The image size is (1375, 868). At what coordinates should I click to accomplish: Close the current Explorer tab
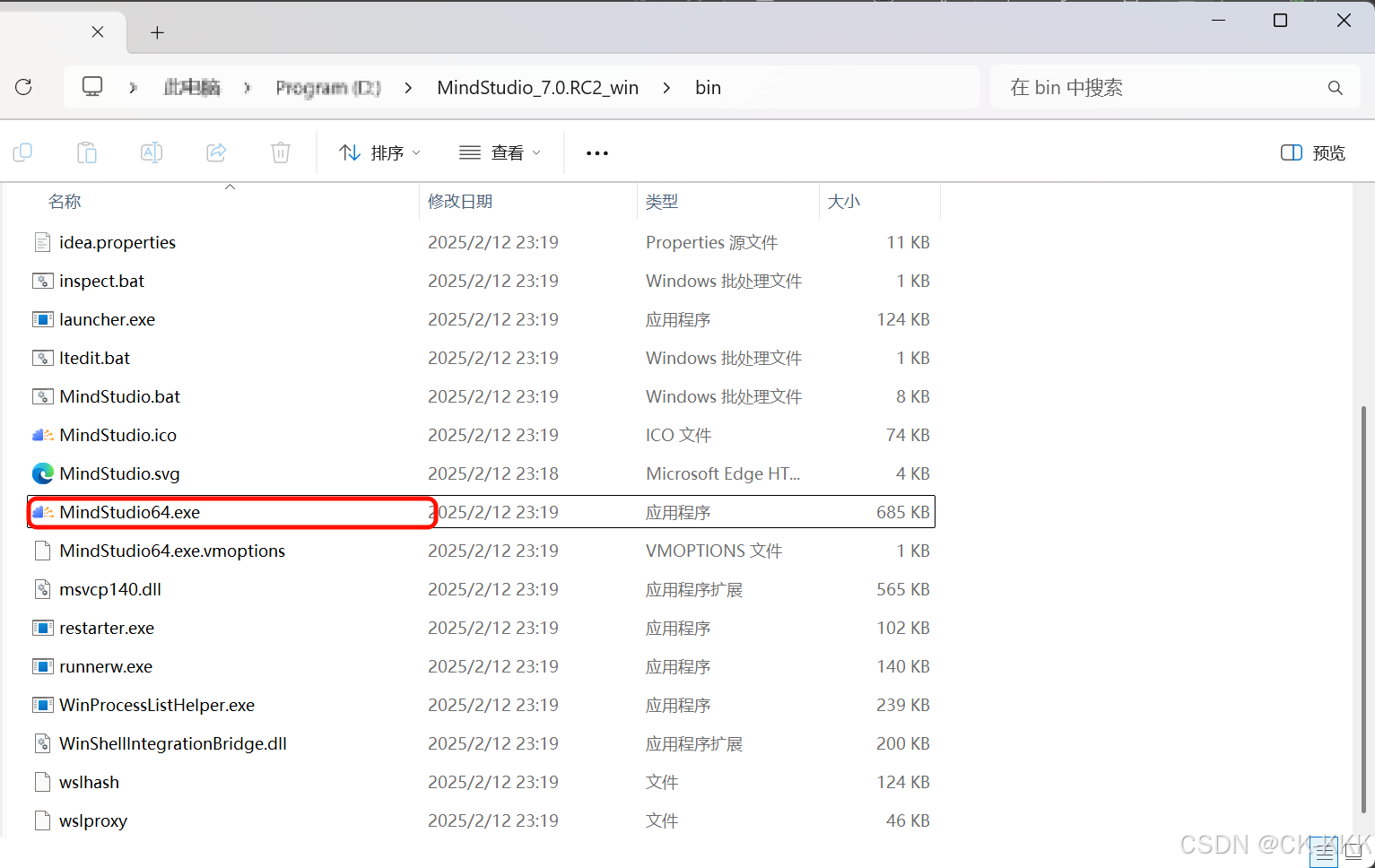click(x=98, y=32)
